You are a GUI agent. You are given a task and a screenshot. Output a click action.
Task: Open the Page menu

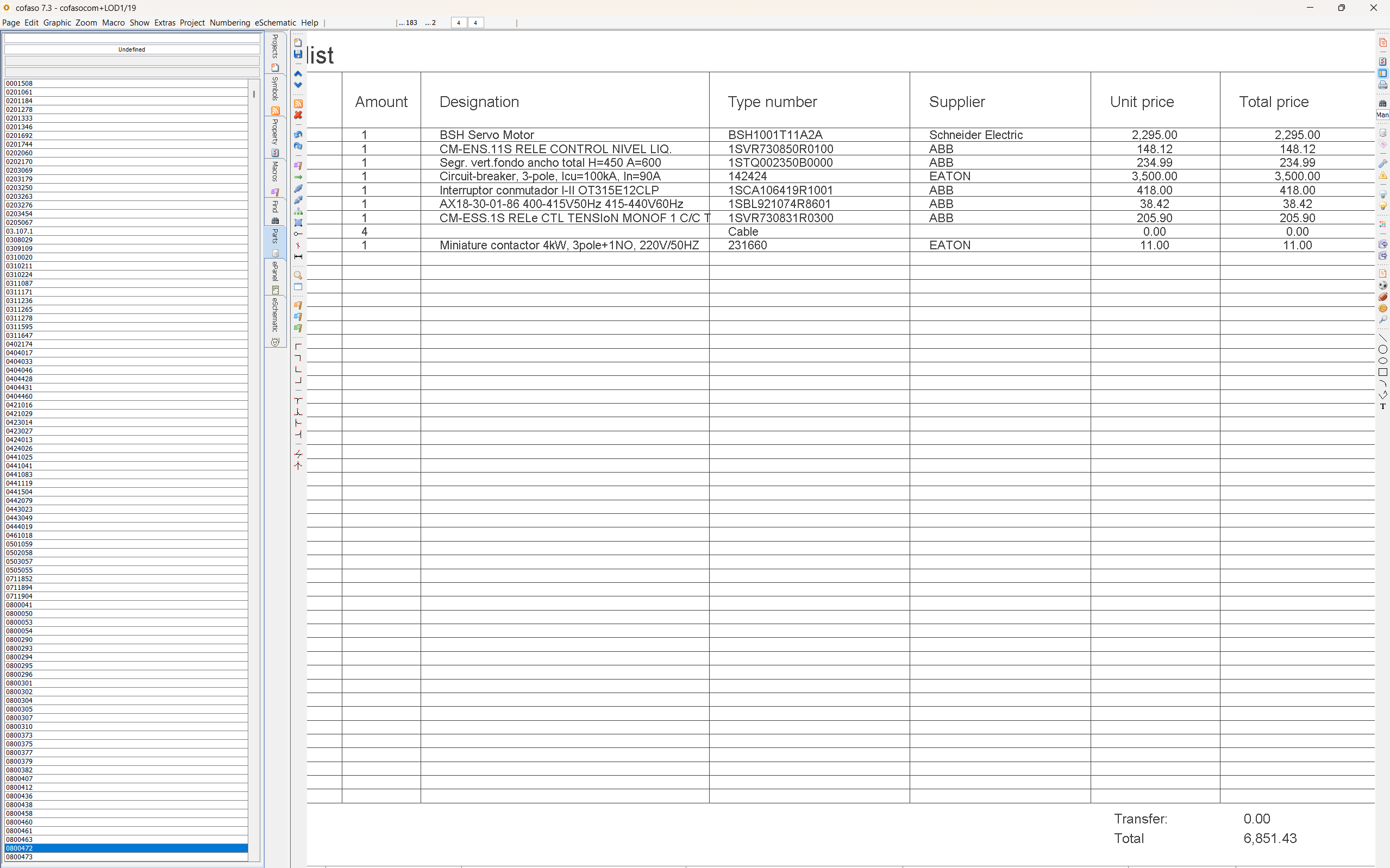pos(11,22)
